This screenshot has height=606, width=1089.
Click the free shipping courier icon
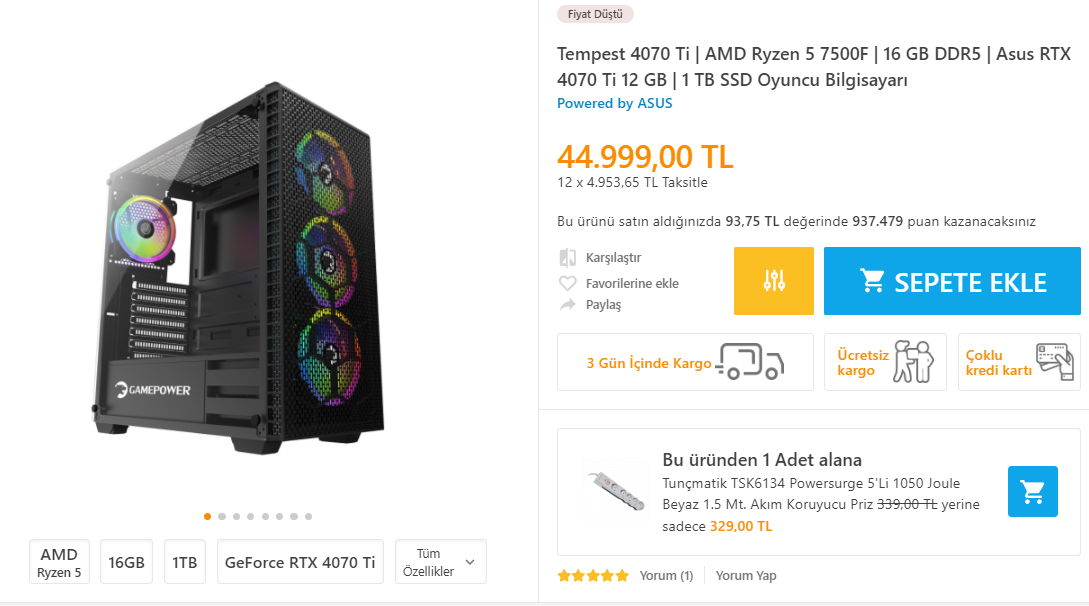click(x=912, y=362)
